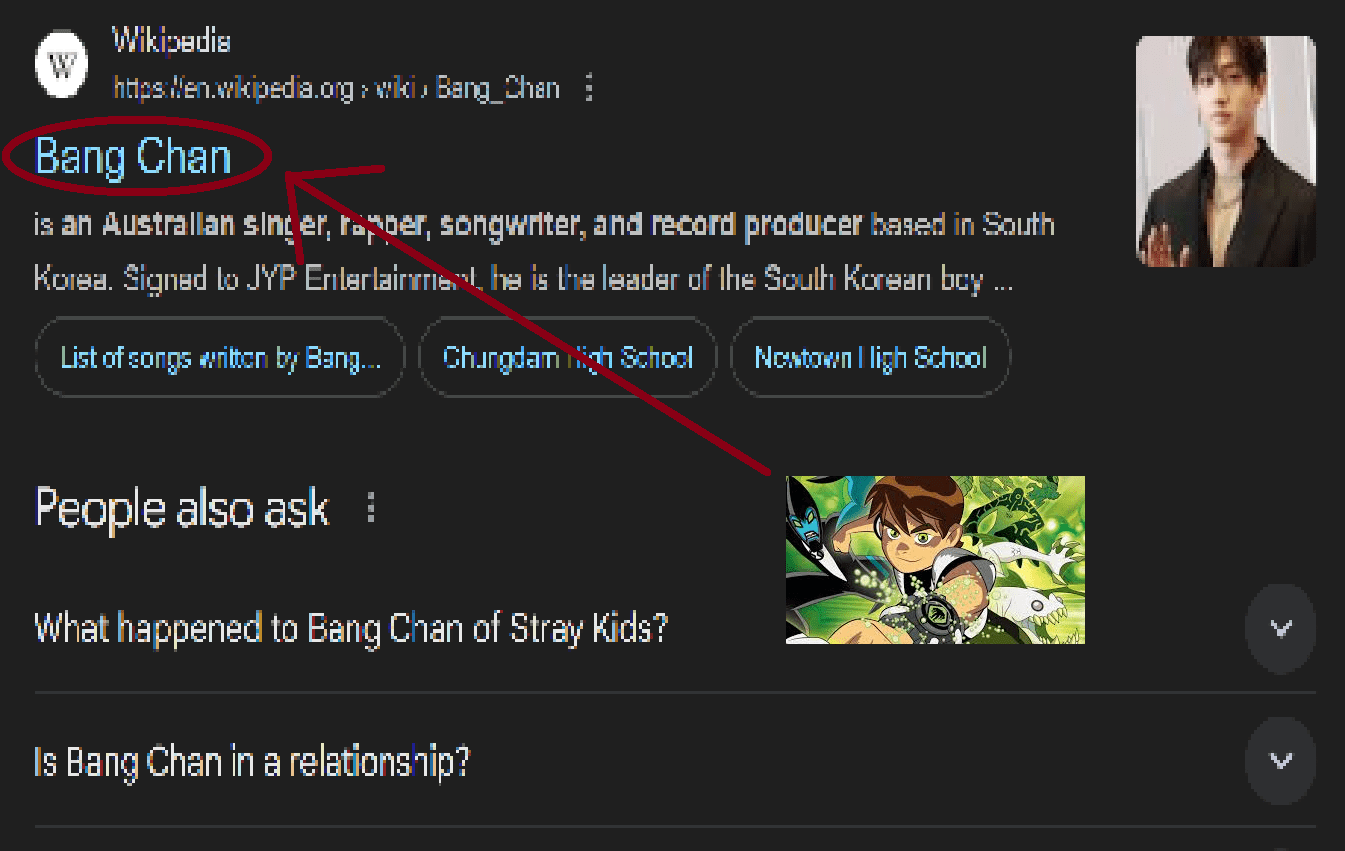1345x851 pixels.
Task: Click the Wikipedia site name above the URL
Action: tap(171, 41)
